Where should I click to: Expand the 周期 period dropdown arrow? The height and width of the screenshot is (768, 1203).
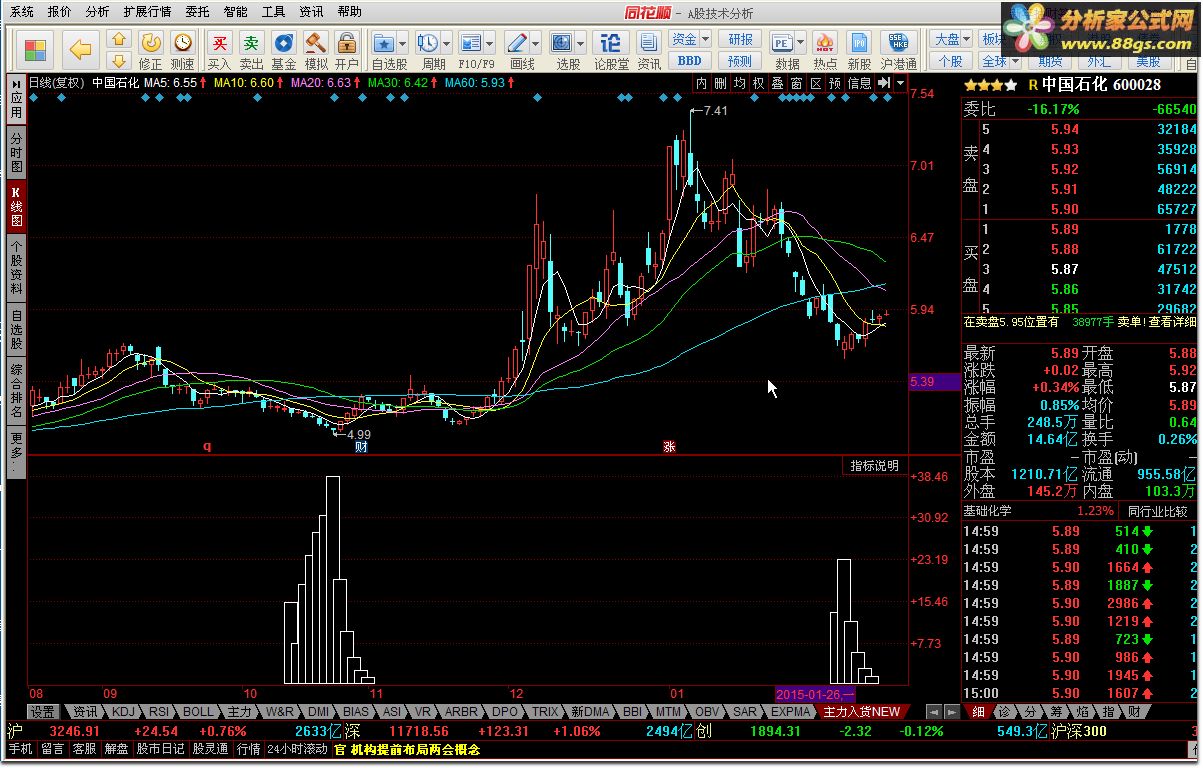pyautogui.click(x=446, y=43)
